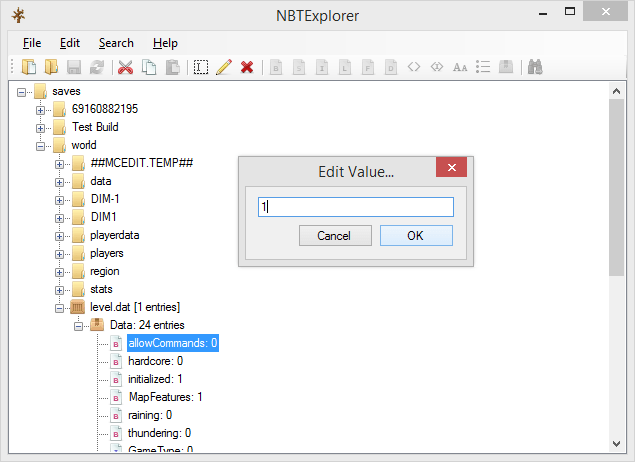Select the thundering: 0 entry

(159, 433)
